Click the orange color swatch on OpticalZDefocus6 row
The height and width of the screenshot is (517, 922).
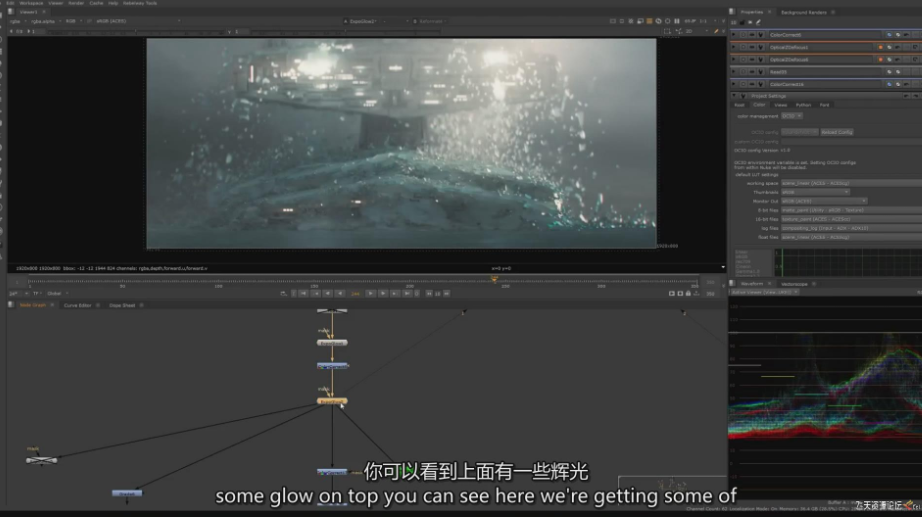click(880, 59)
